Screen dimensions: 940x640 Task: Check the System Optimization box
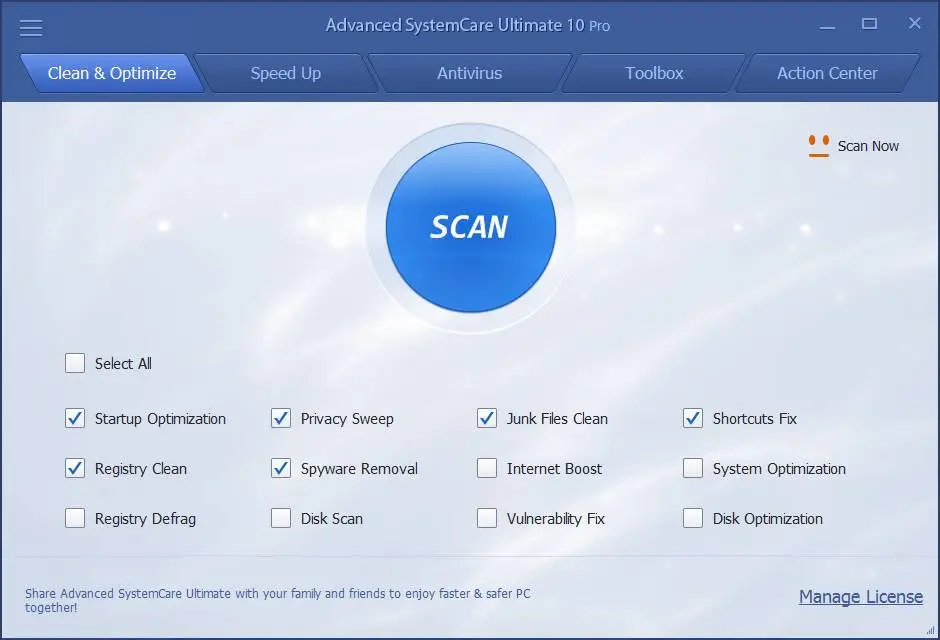[693, 468]
